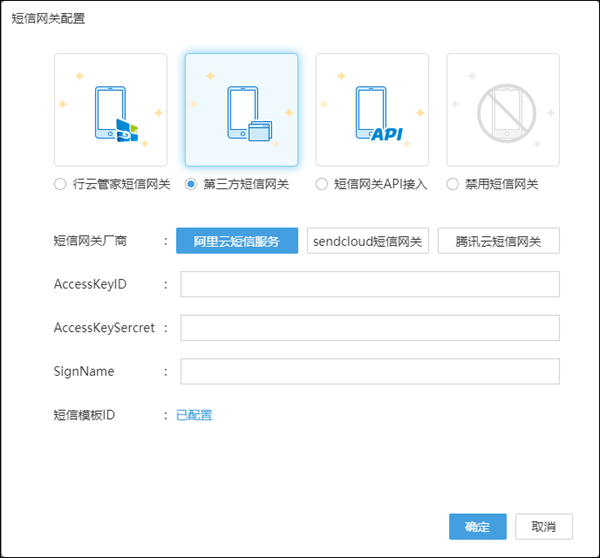Click the 短信网关厂商 row label

click(91, 241)
